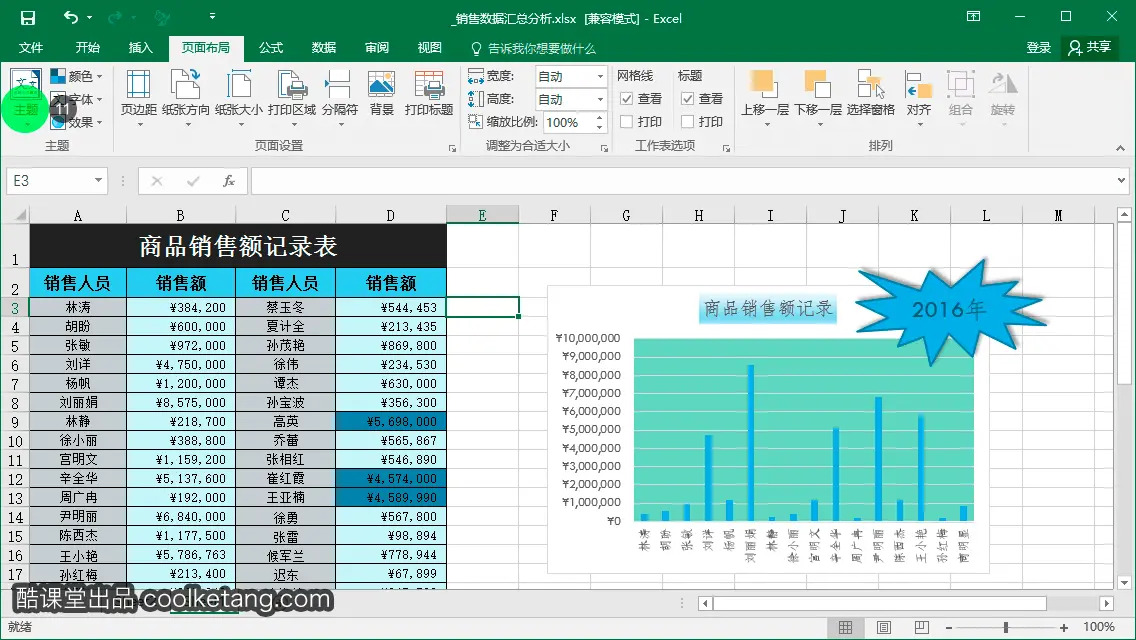This screenshot has height=640, width=1136.
Task: Click the zoom out minus icon
Action: (x=949, y=628)
